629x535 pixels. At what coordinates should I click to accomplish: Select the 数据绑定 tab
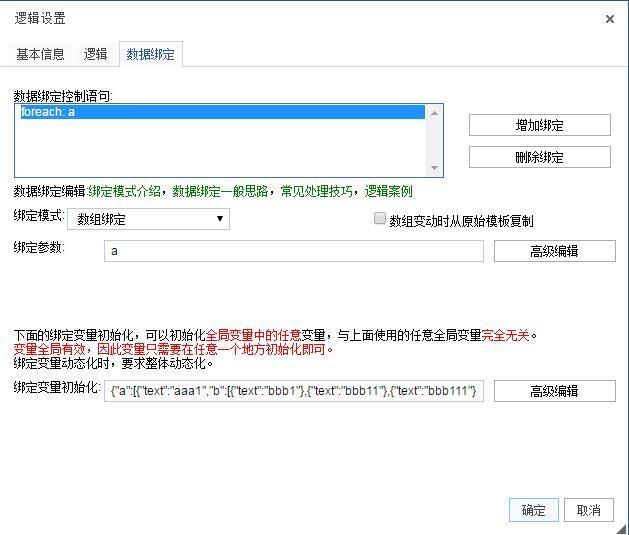tap(150, 54)
